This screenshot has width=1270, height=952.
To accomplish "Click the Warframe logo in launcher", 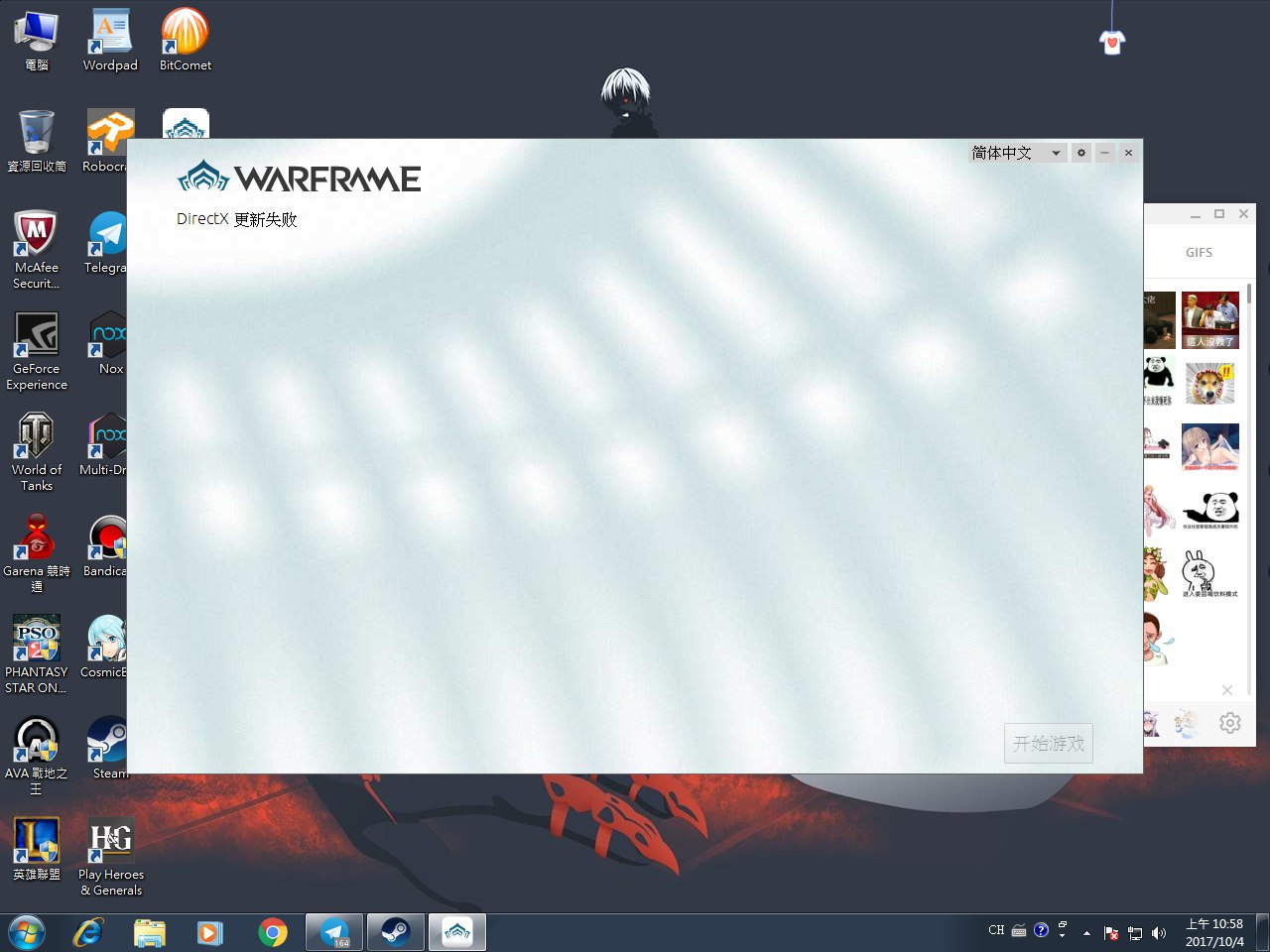I will [x=299, y=178].
